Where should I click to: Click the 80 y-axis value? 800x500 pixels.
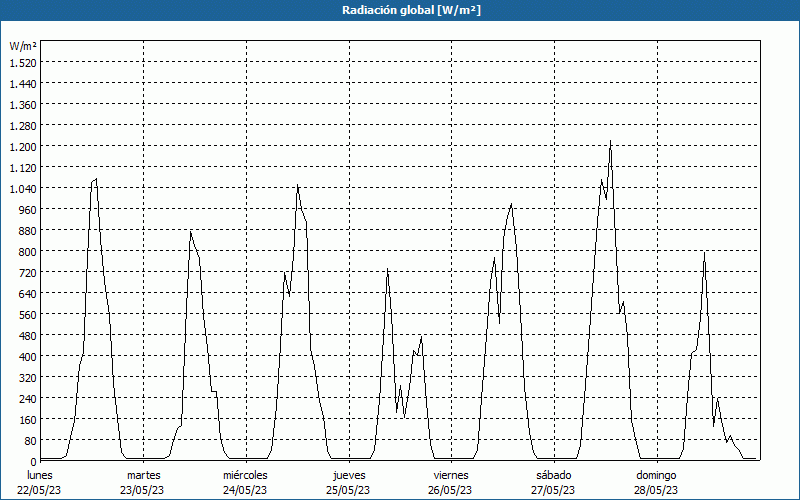pyautogui.click(x=31, y=440)
